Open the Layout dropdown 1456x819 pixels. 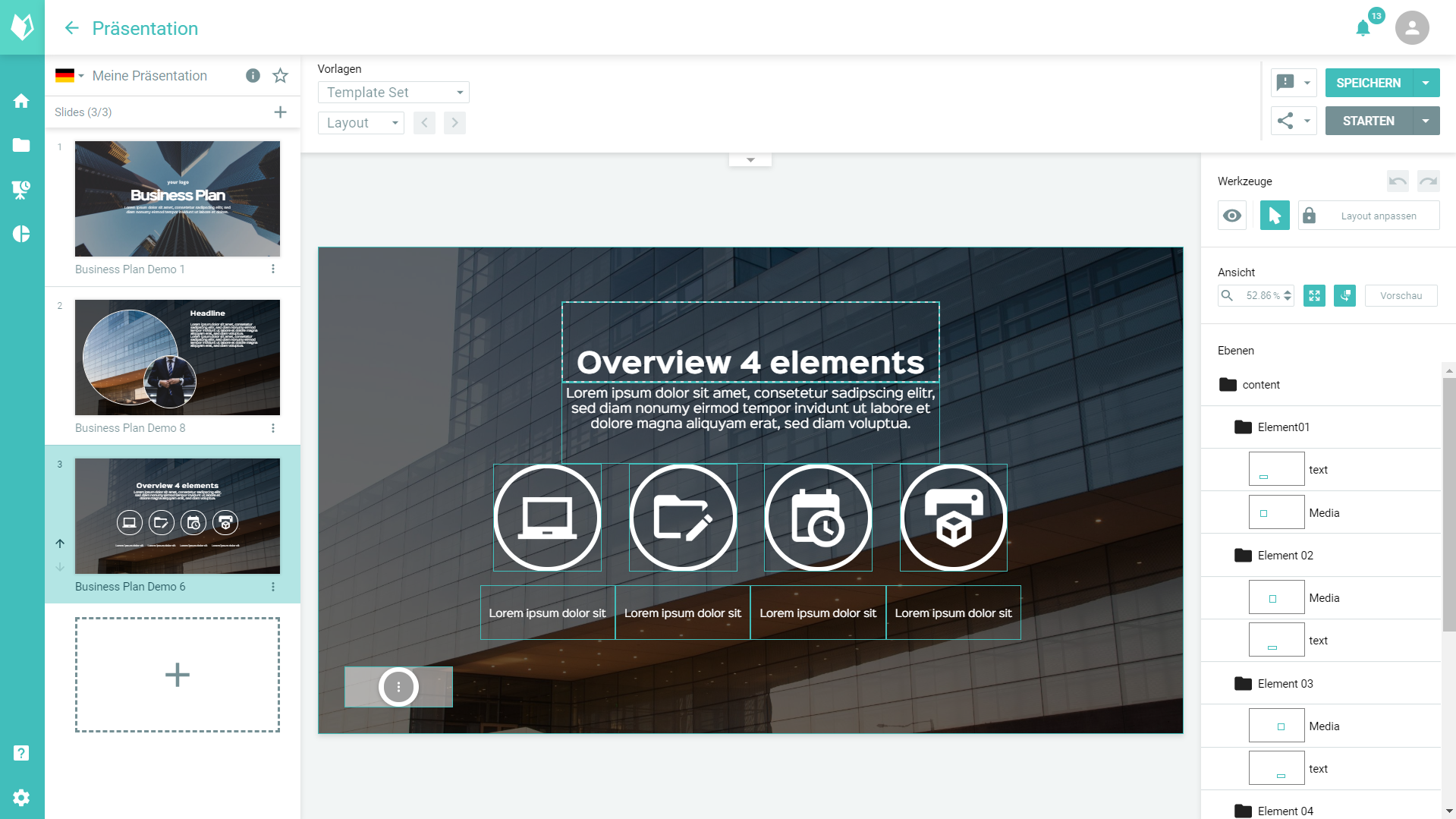tap(361, 123)
